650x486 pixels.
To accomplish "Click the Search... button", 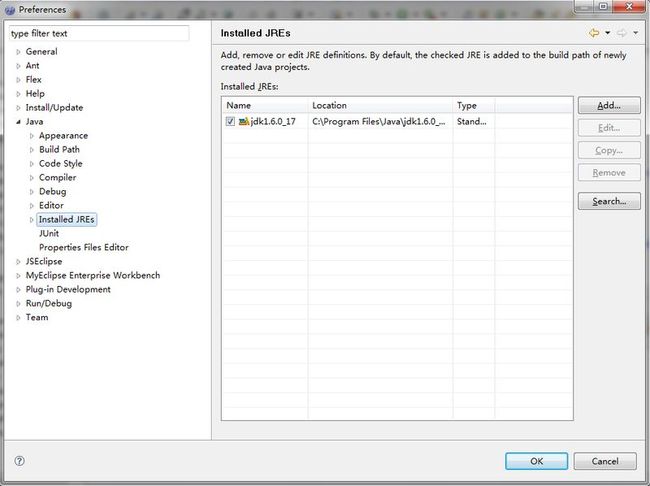I will point(609,201).
